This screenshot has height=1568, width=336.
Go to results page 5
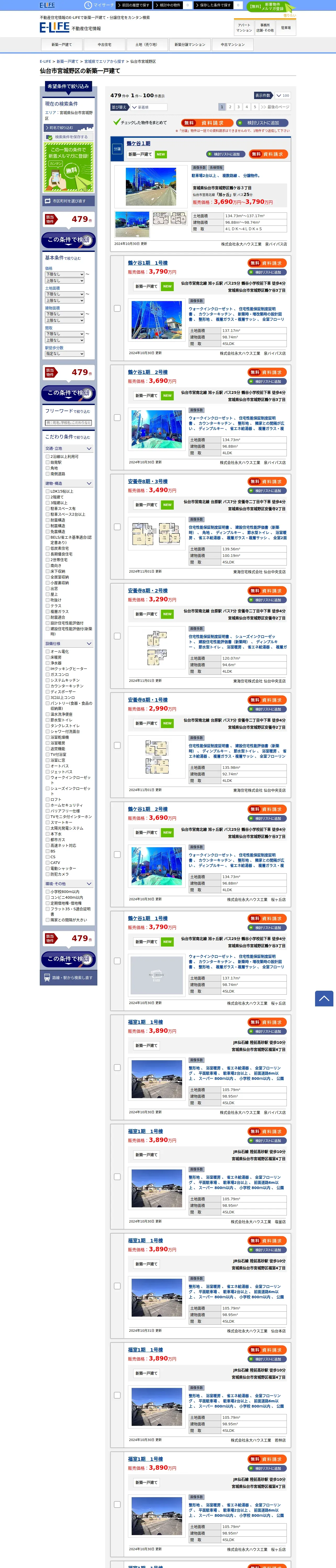coord(255,107)
